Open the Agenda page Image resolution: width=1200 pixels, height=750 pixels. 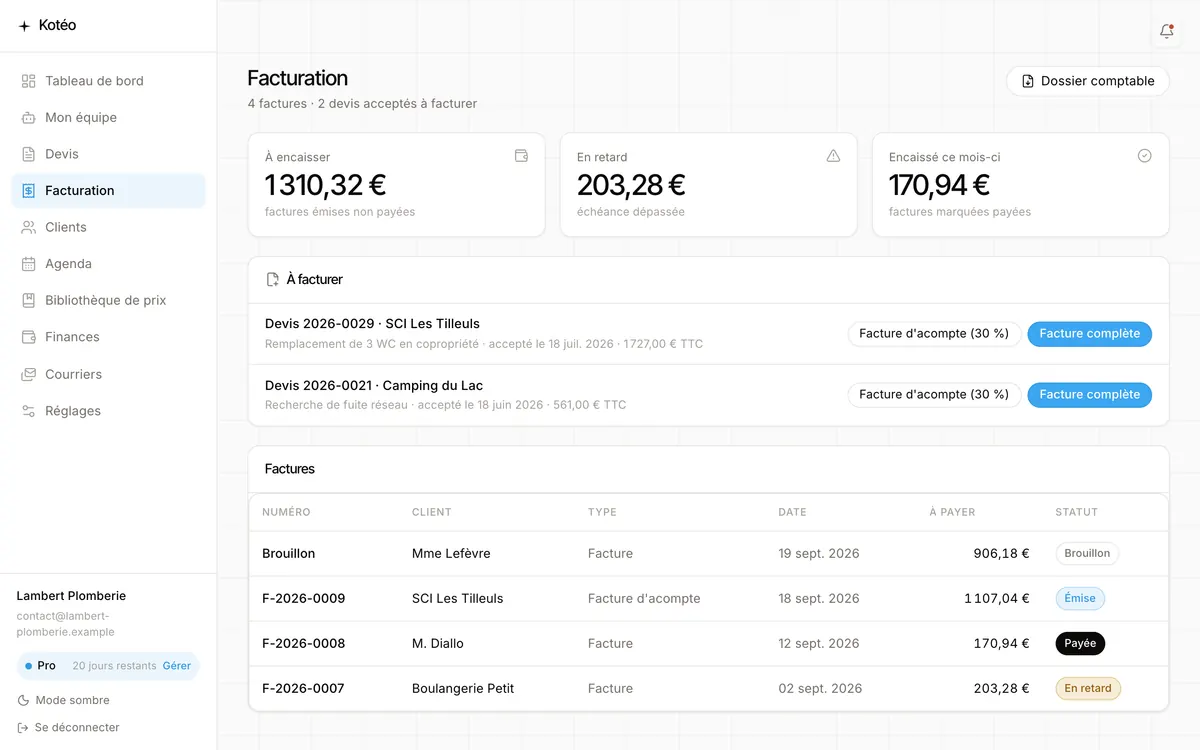coord(108,264)
